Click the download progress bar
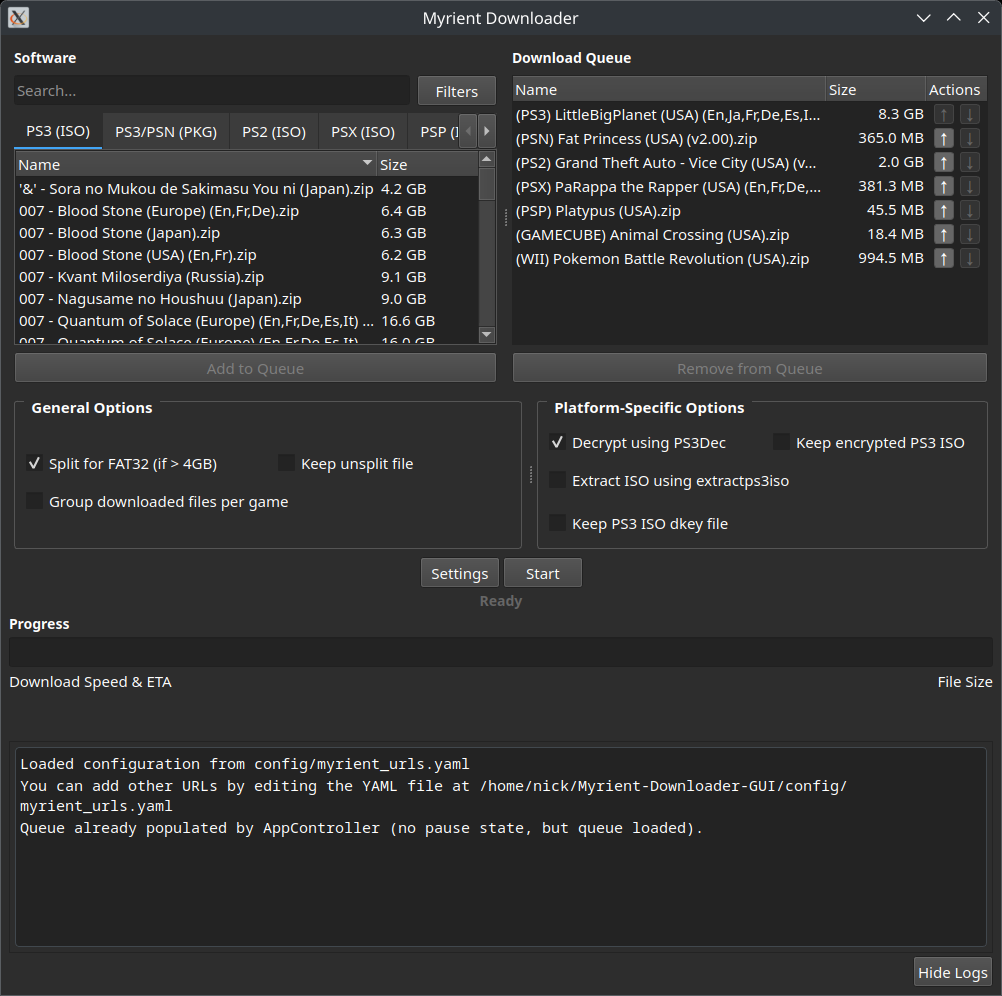 [500, 652]
